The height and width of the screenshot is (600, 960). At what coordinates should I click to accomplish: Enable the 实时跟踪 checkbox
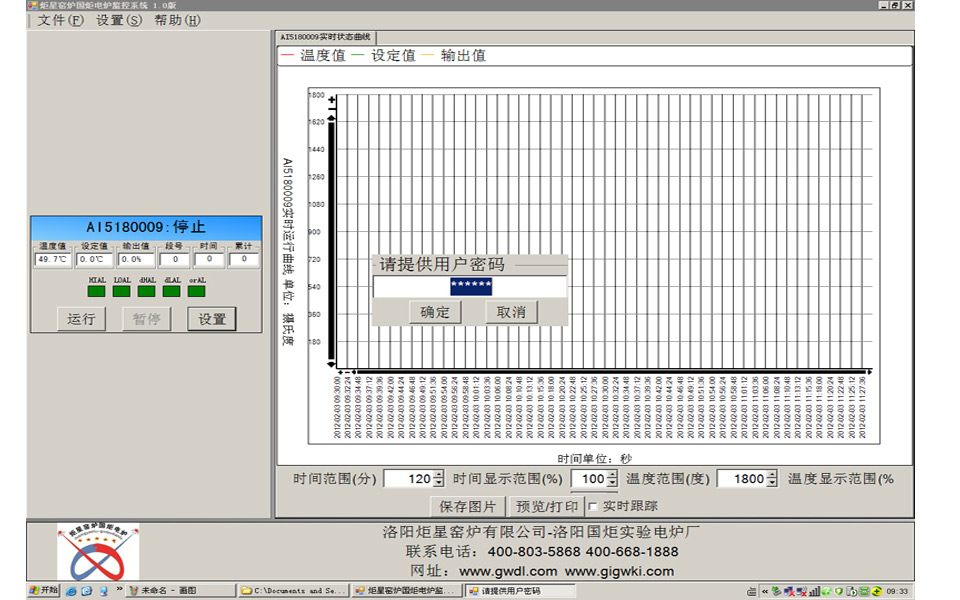pyautogui.click(x=593, y=506)
